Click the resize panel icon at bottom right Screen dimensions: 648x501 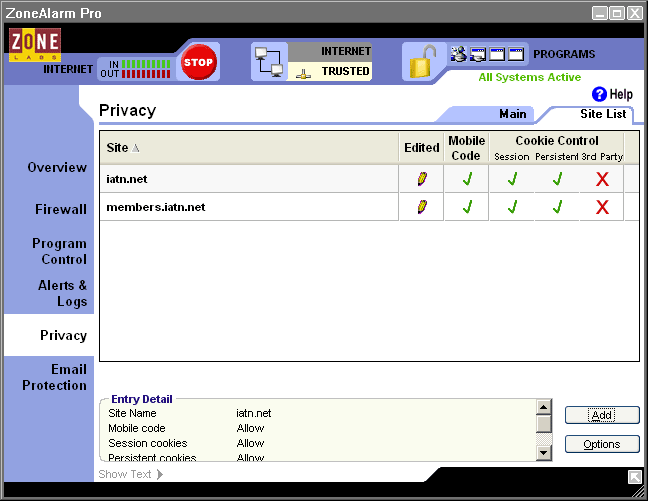(x=635, y=477)
